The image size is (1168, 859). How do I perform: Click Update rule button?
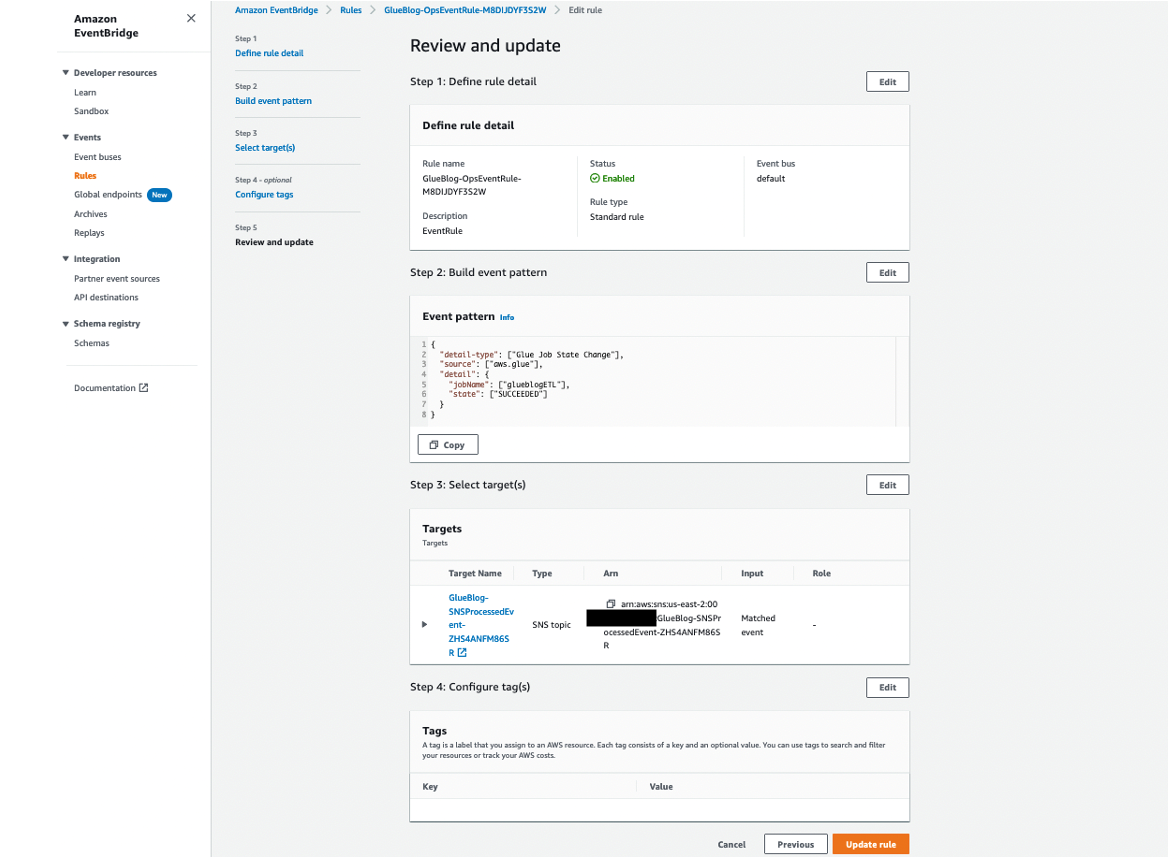click(x=871, y=845)
